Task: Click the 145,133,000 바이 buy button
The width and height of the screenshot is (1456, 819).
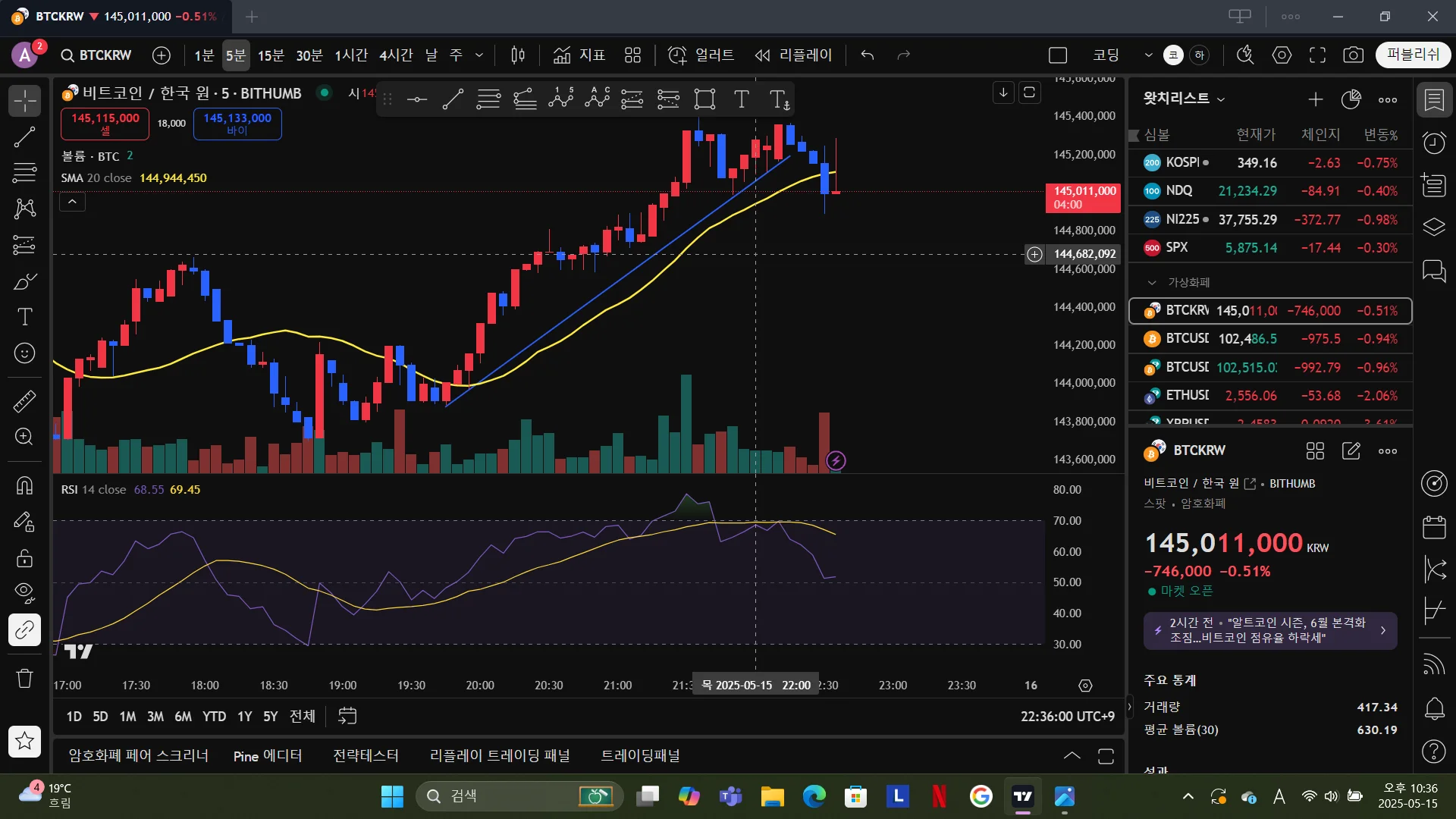Action: point(237,124)
